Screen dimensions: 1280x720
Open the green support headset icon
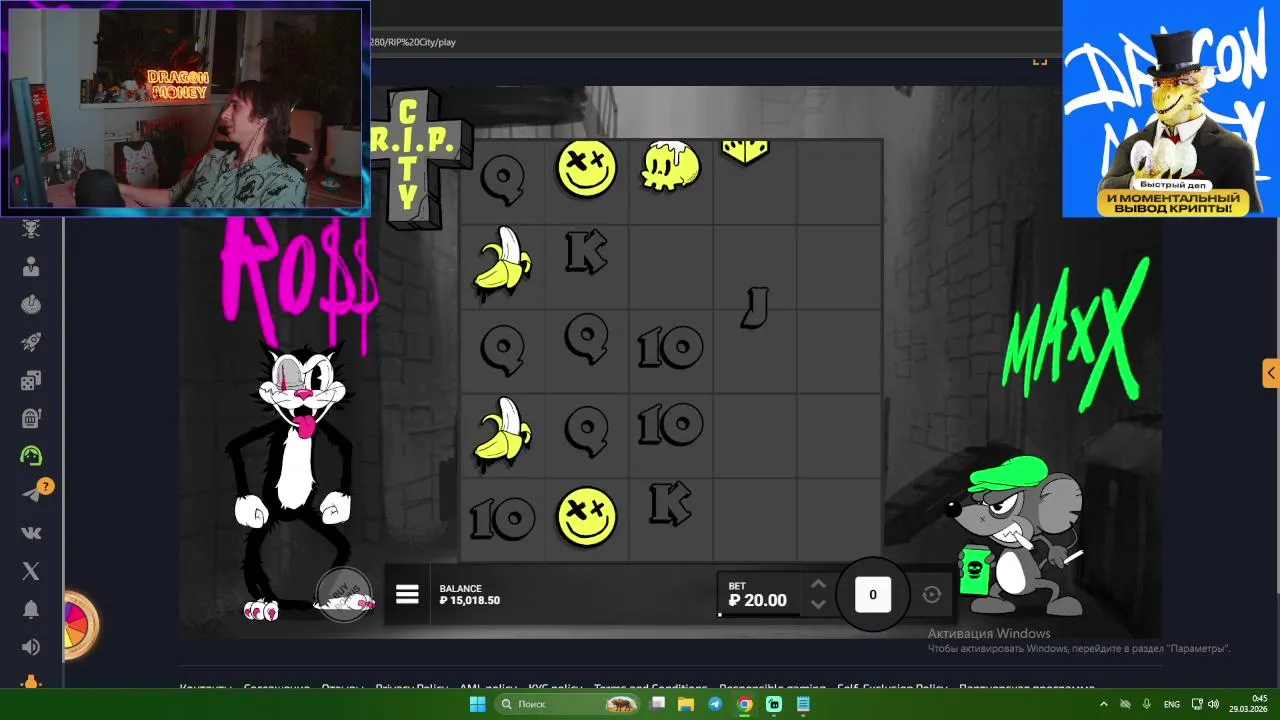(x=31, y=456)
